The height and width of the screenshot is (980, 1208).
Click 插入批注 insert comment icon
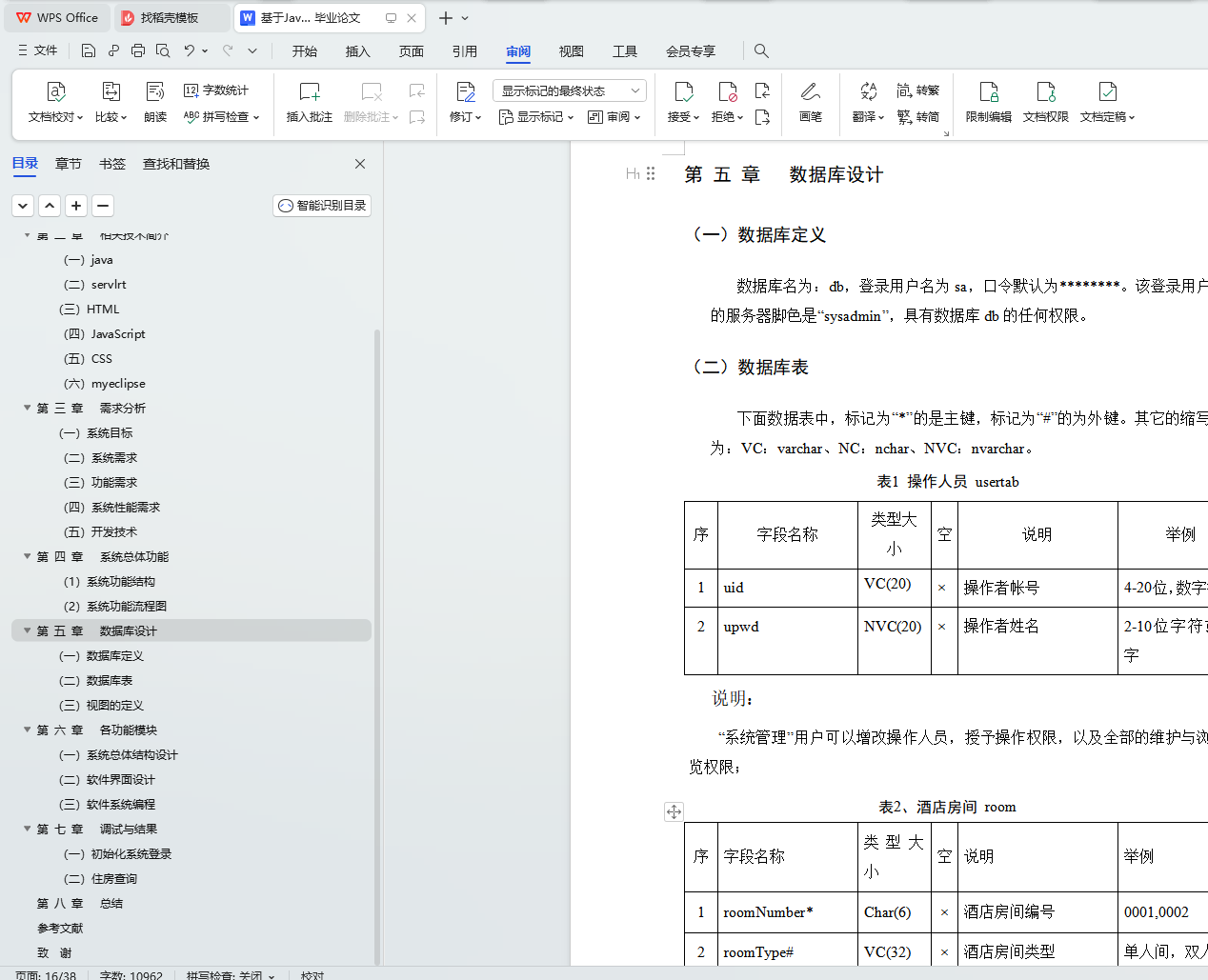310,92
